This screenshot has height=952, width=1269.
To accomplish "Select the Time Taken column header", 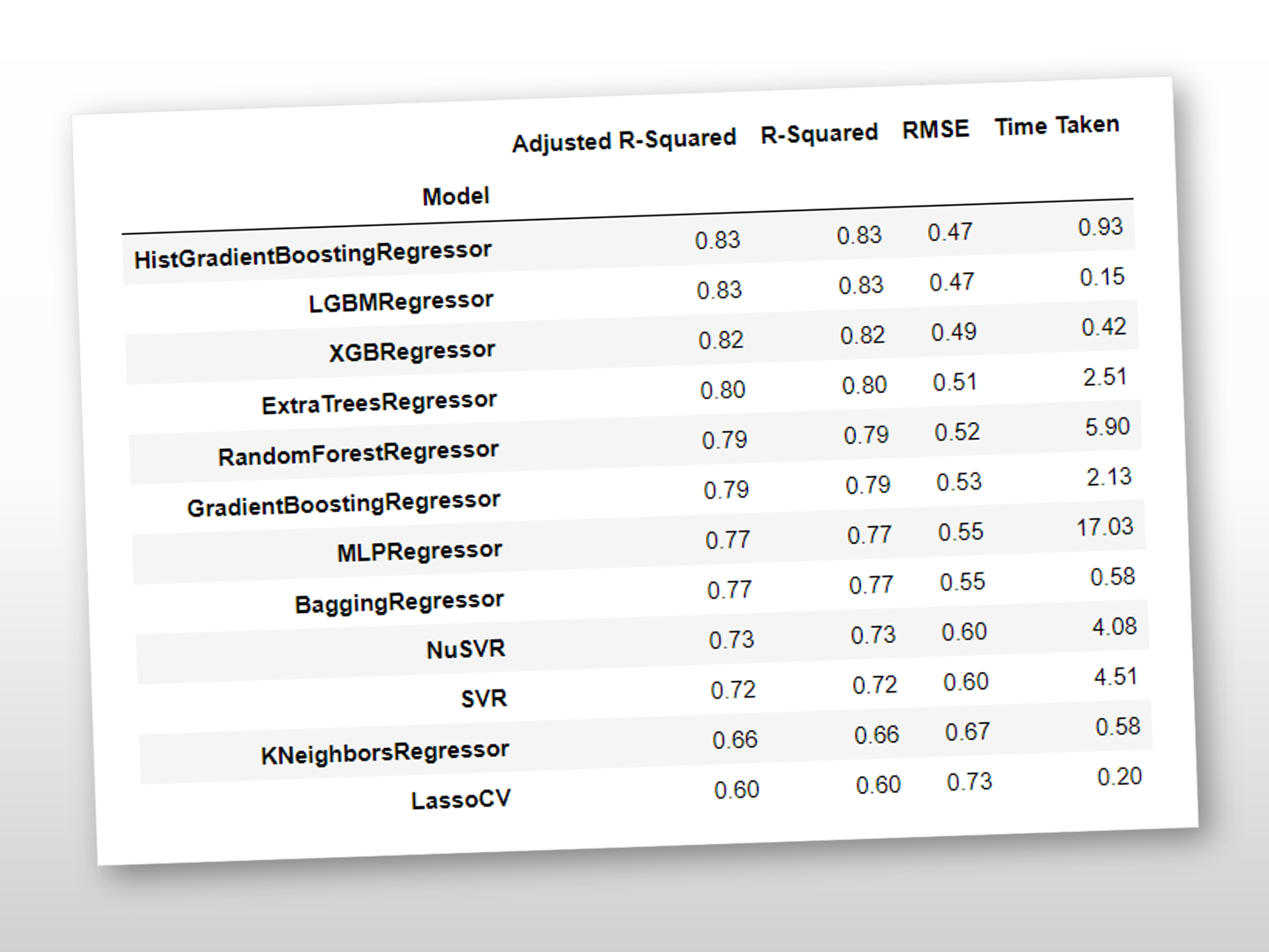I will 1056,126.
